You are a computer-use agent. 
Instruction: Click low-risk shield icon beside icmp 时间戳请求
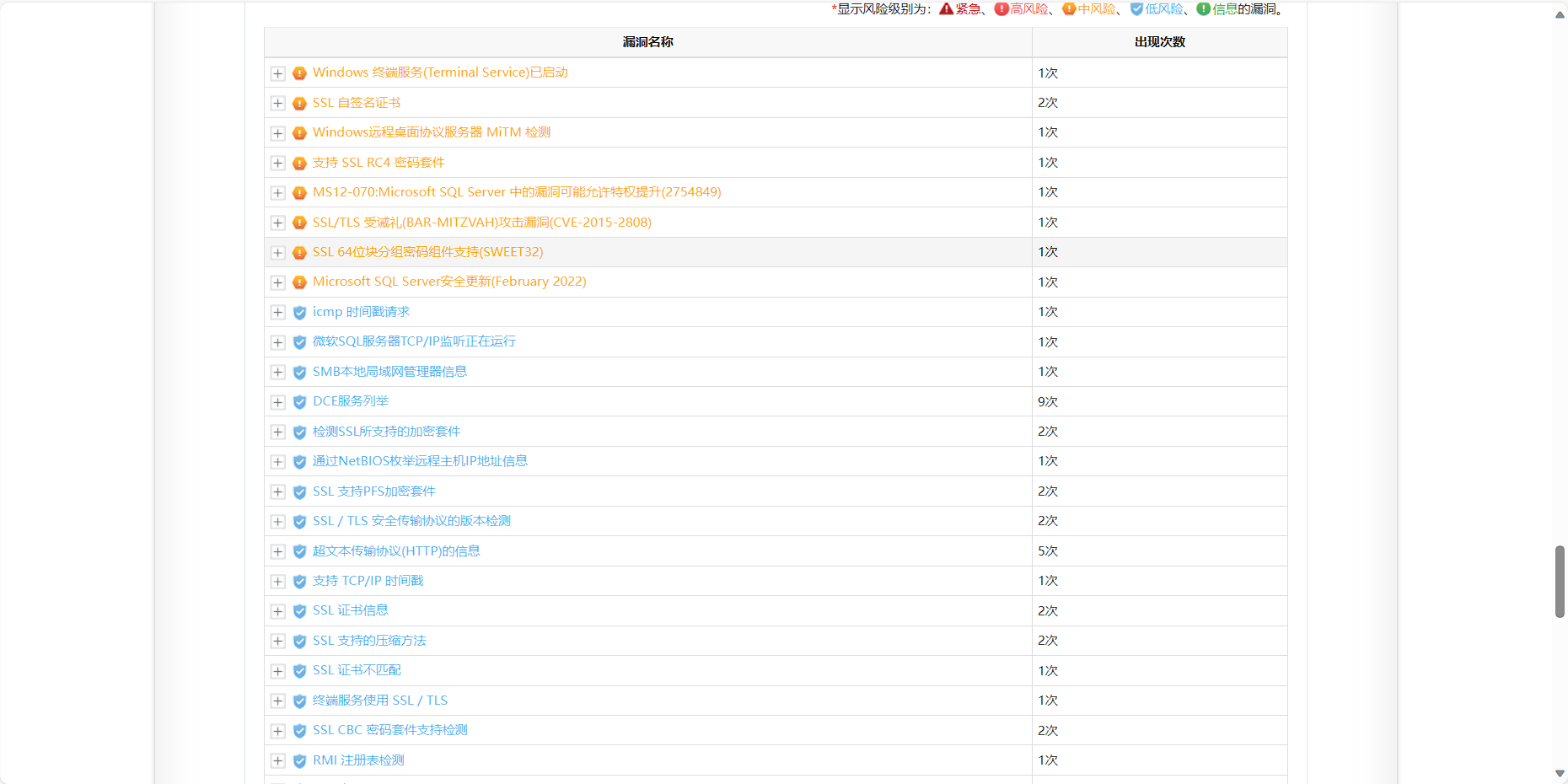coord(299,313)
